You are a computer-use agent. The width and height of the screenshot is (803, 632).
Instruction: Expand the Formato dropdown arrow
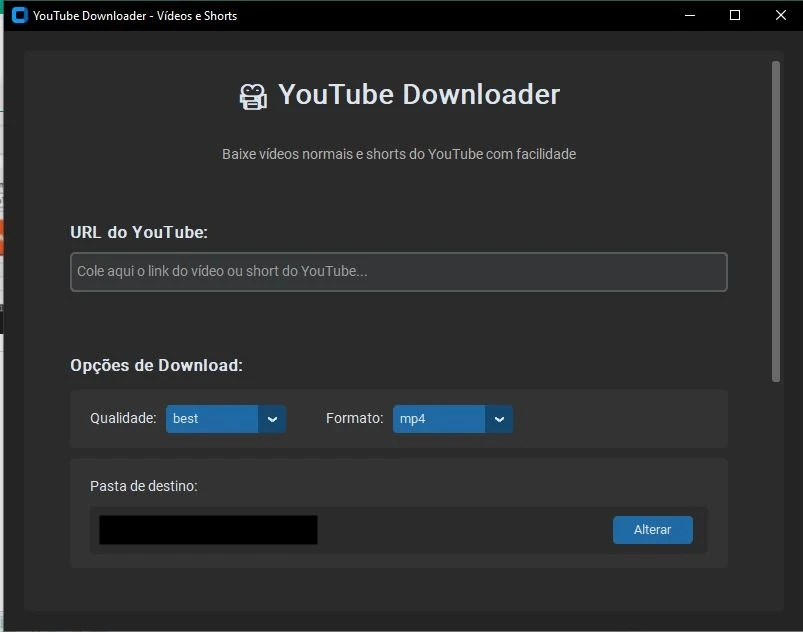pos(499,419)
